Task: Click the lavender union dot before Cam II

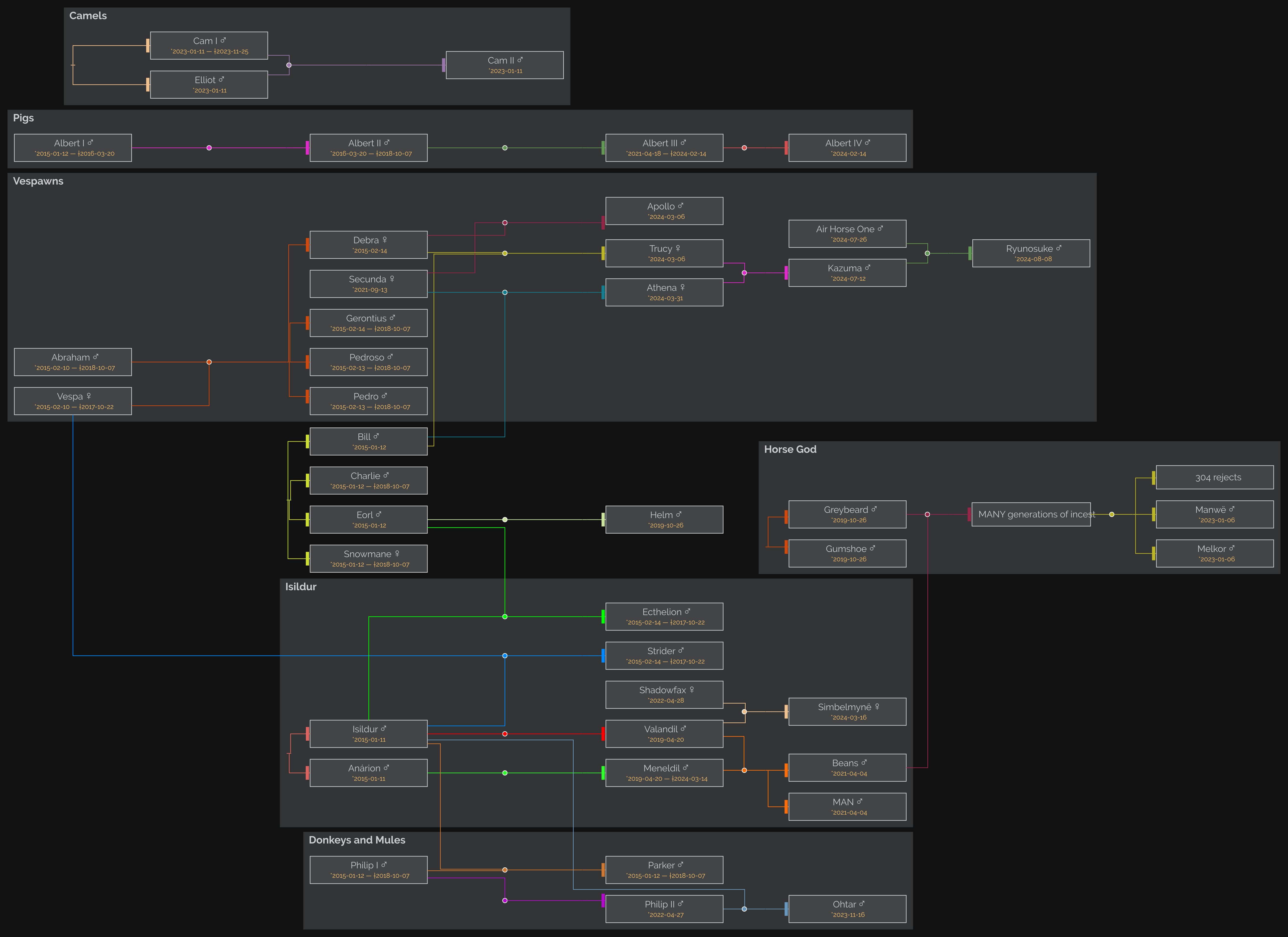Action: click(x=289, y=65)
